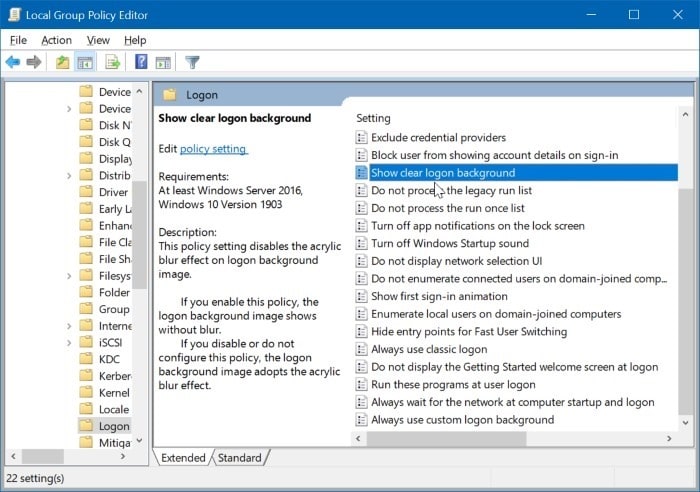Click the Locale folder icon in the tree
The width and height of the screenshot is (700, 492).
tap(86, 409)
